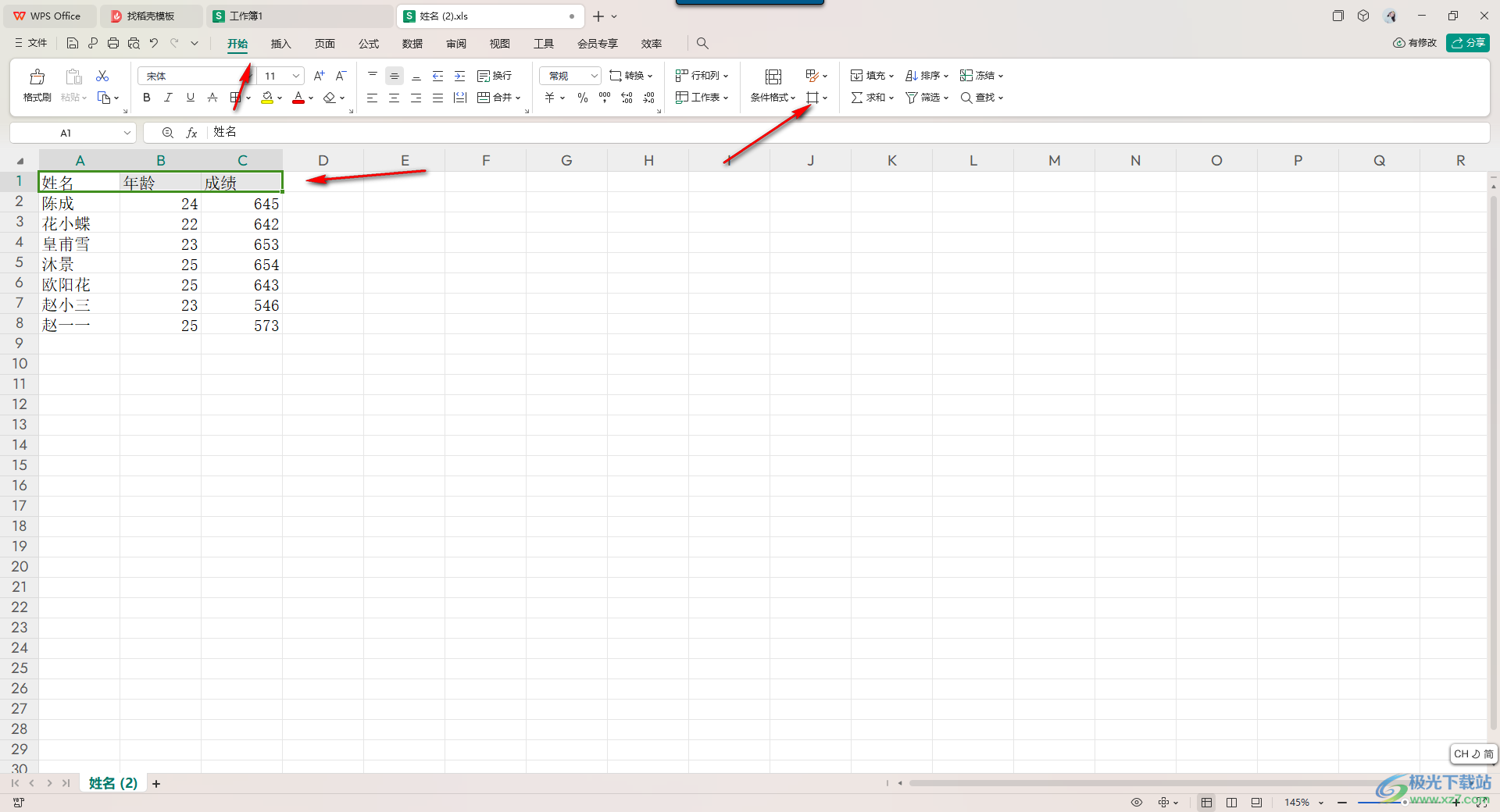
Task: Switch to the Page (页面) tab
Action: click(325, 44)
